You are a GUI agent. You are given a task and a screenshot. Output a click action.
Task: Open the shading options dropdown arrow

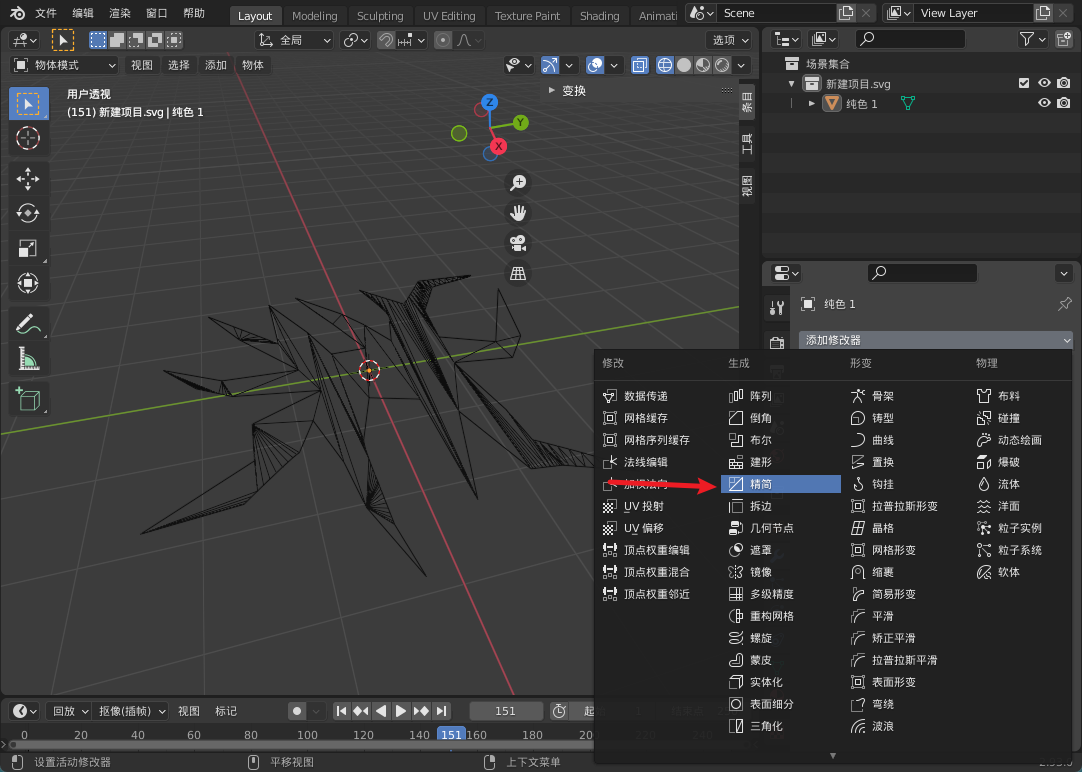pyautogui.click(x=741, y=65)
